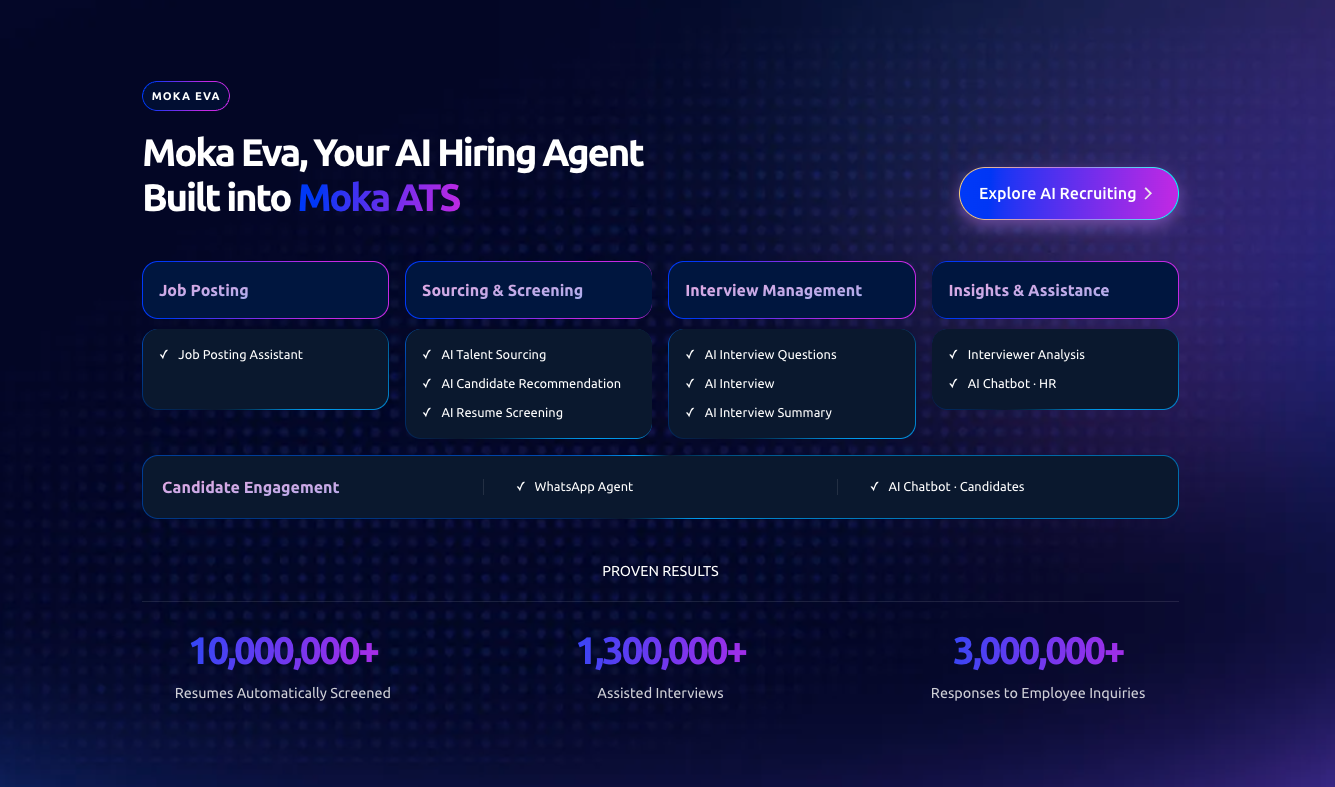Click the Candidate Engagement label
The width and height of the screenshot is (1335, 787).
(251, 487)
